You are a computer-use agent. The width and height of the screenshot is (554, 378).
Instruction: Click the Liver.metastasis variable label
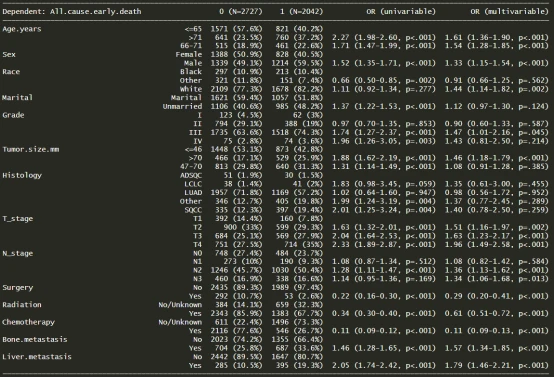tap(37, 357)
